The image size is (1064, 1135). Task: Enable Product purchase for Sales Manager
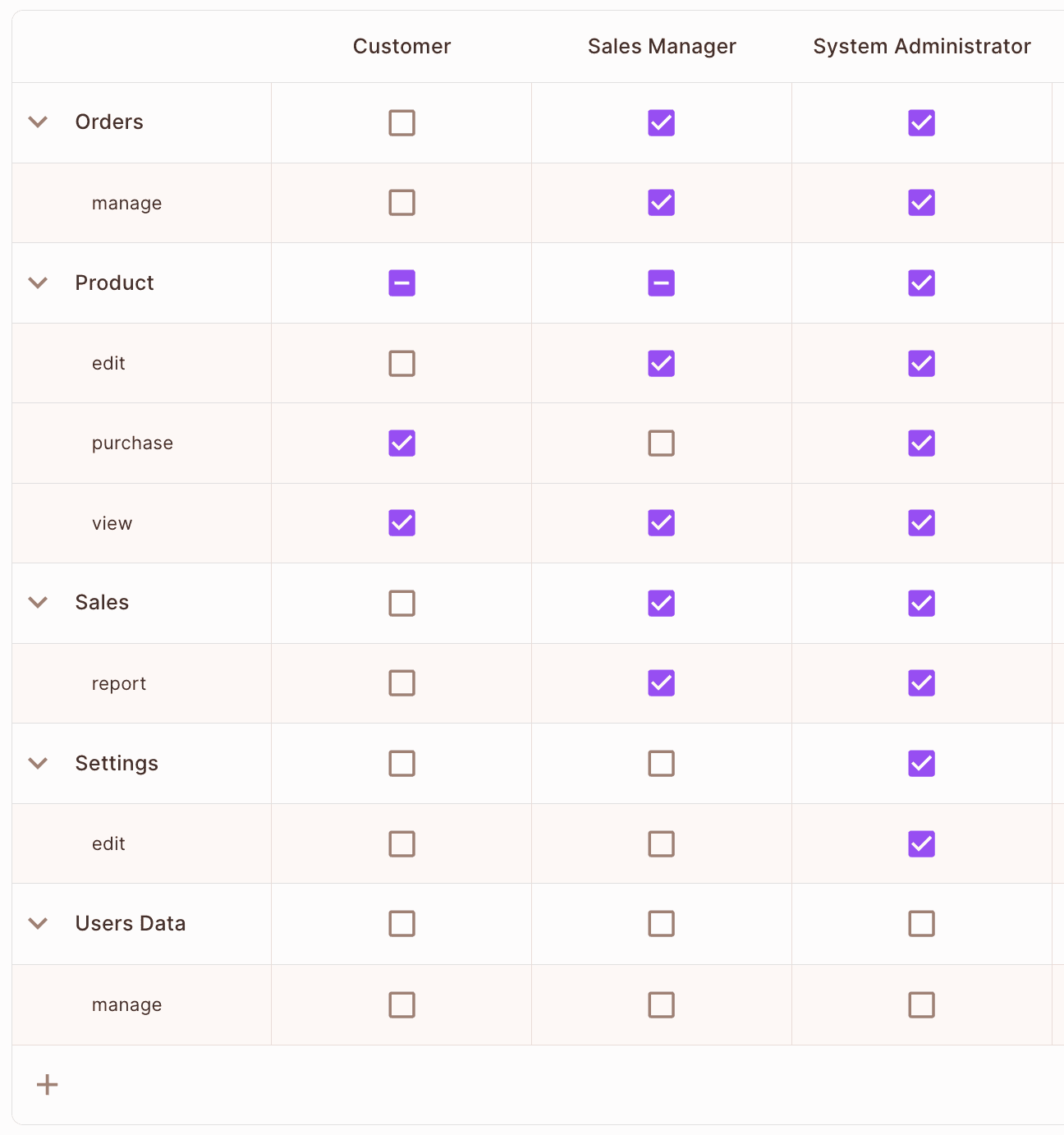tap(661, 443)
